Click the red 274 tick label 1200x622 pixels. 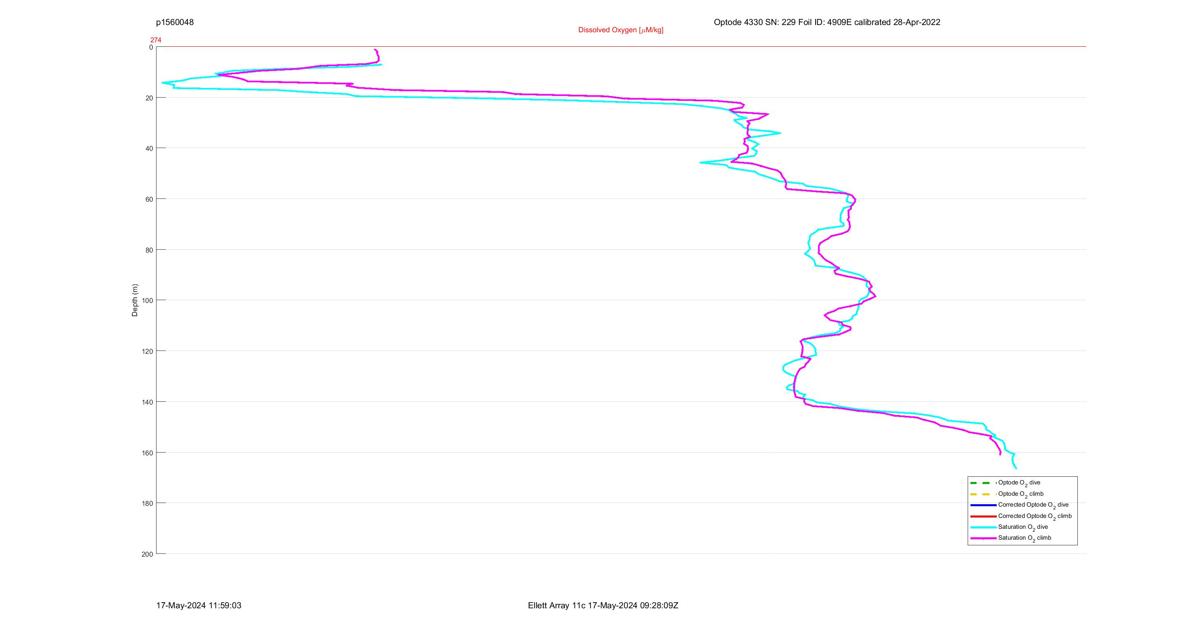click(x=156, y=40)
